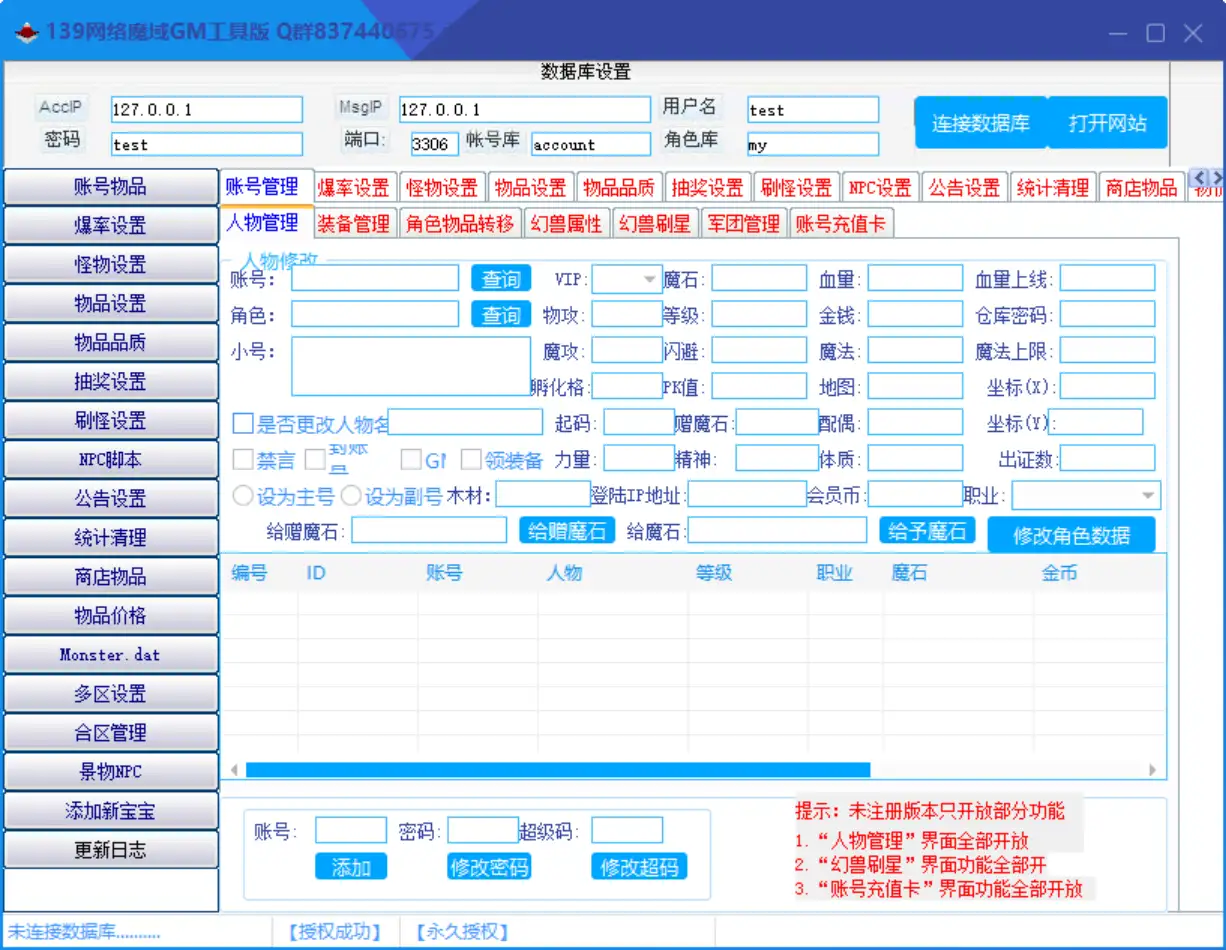The width and height of the screenshot is (1226, 950).
Task: Select the 设为主号 radio button
Action: (x=242, y=494)
